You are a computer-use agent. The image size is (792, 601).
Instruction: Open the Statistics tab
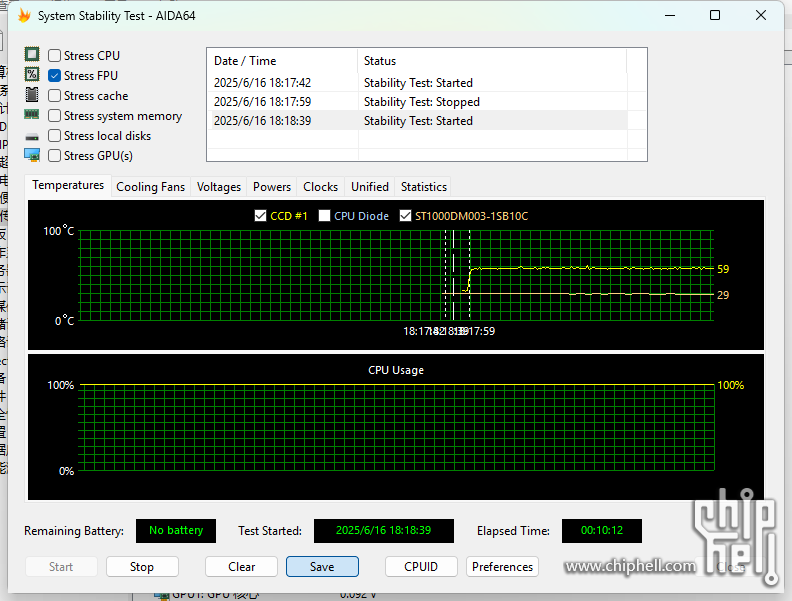point(424,187)
